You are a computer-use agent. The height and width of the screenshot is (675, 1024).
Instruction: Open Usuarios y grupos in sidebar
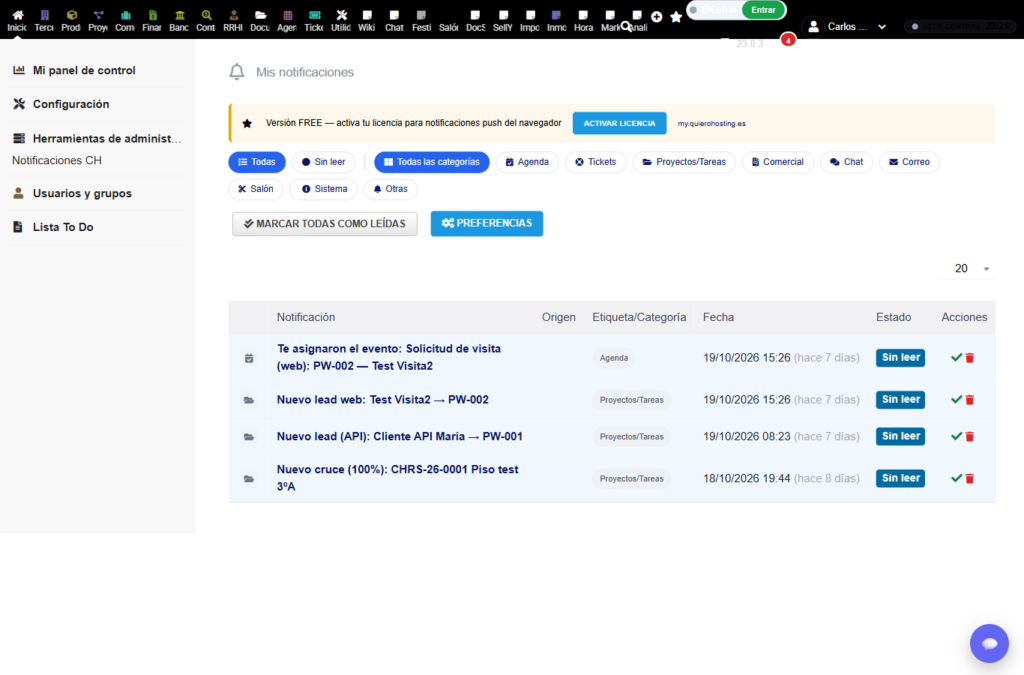[x=82, y=193]
